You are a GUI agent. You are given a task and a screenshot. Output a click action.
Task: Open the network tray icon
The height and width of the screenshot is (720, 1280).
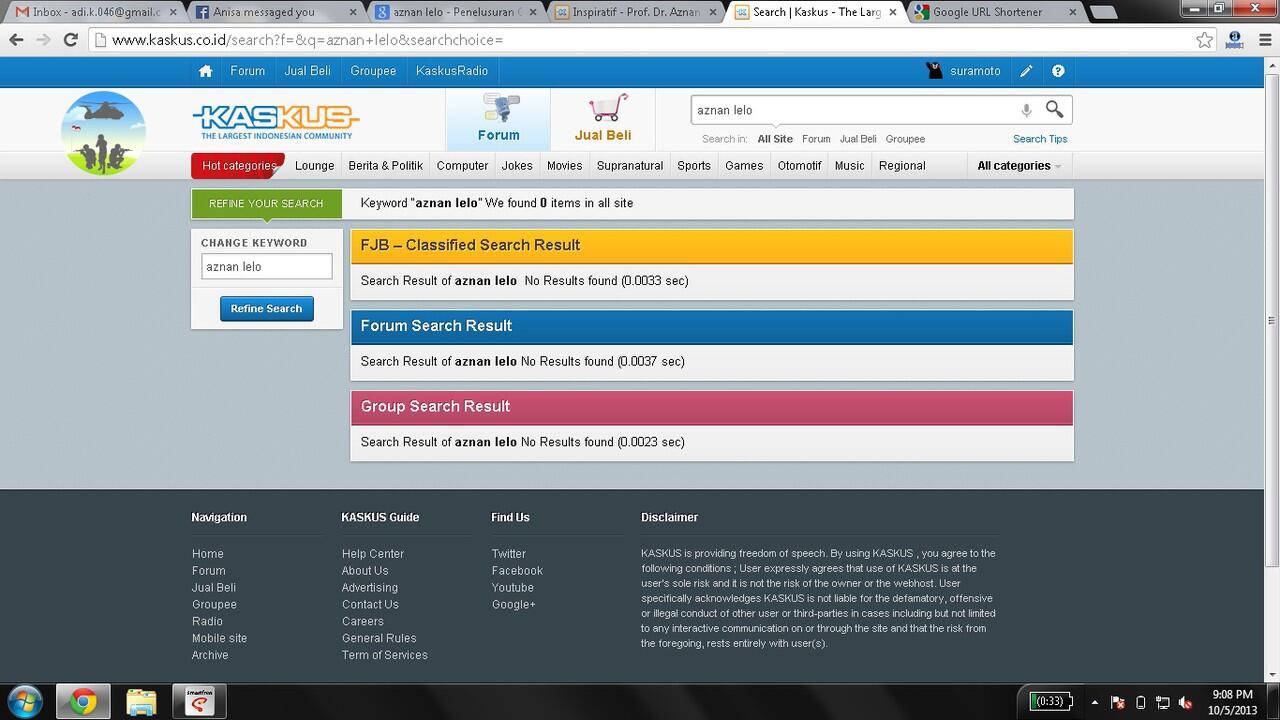(1163, 702)
